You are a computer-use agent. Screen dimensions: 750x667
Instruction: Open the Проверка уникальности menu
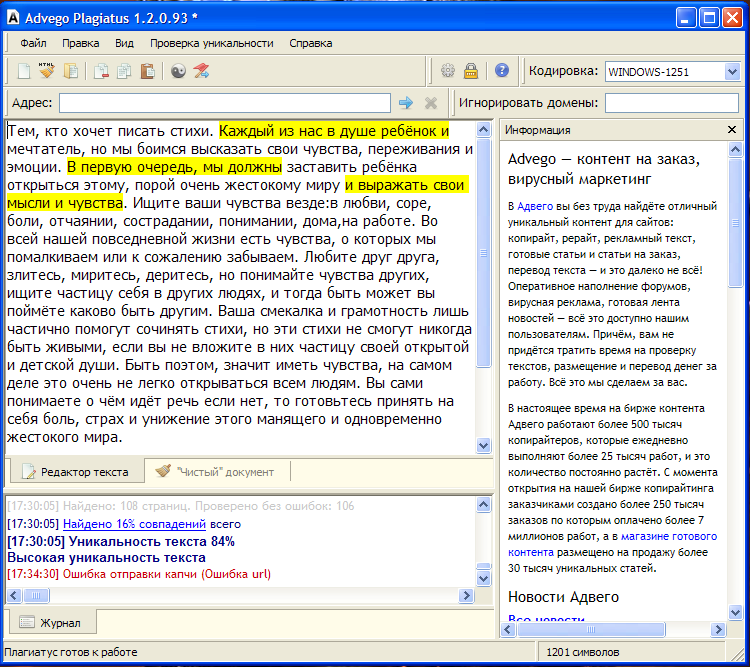click(x=211, y=43)
